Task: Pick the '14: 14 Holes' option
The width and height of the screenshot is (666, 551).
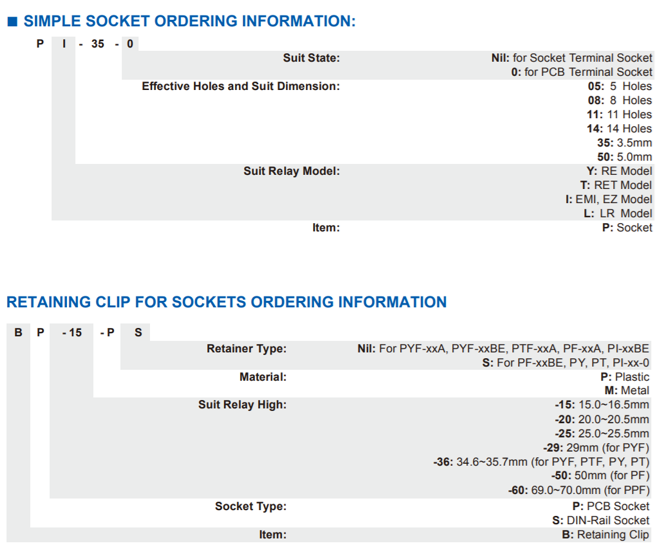Action: [x=619, y=129]
